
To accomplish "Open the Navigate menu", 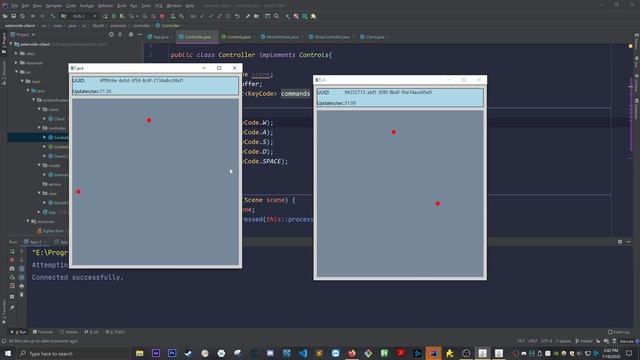I will [53, 6].
